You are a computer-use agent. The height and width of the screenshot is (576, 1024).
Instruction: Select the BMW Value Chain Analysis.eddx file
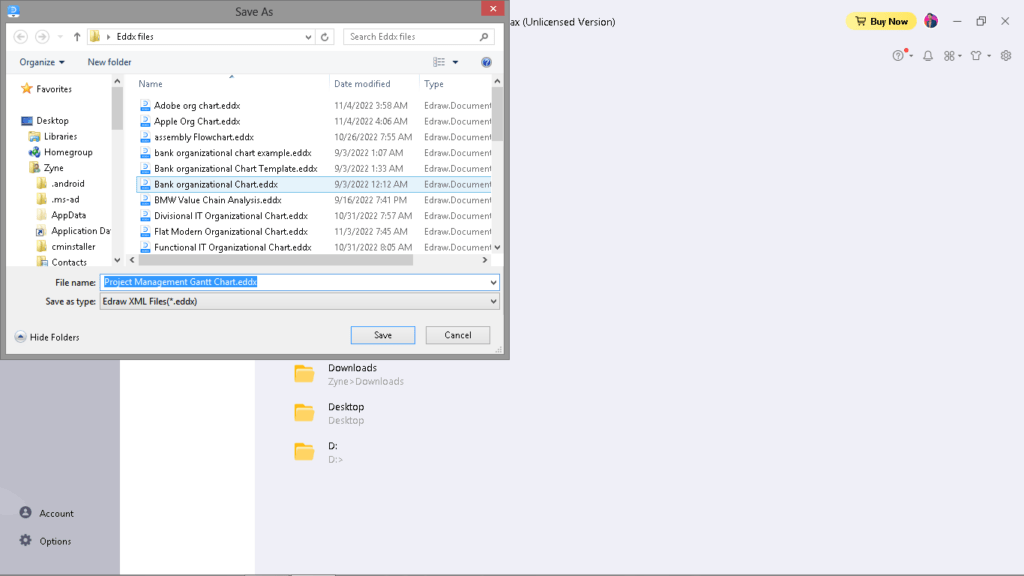(x=217, y=200)
